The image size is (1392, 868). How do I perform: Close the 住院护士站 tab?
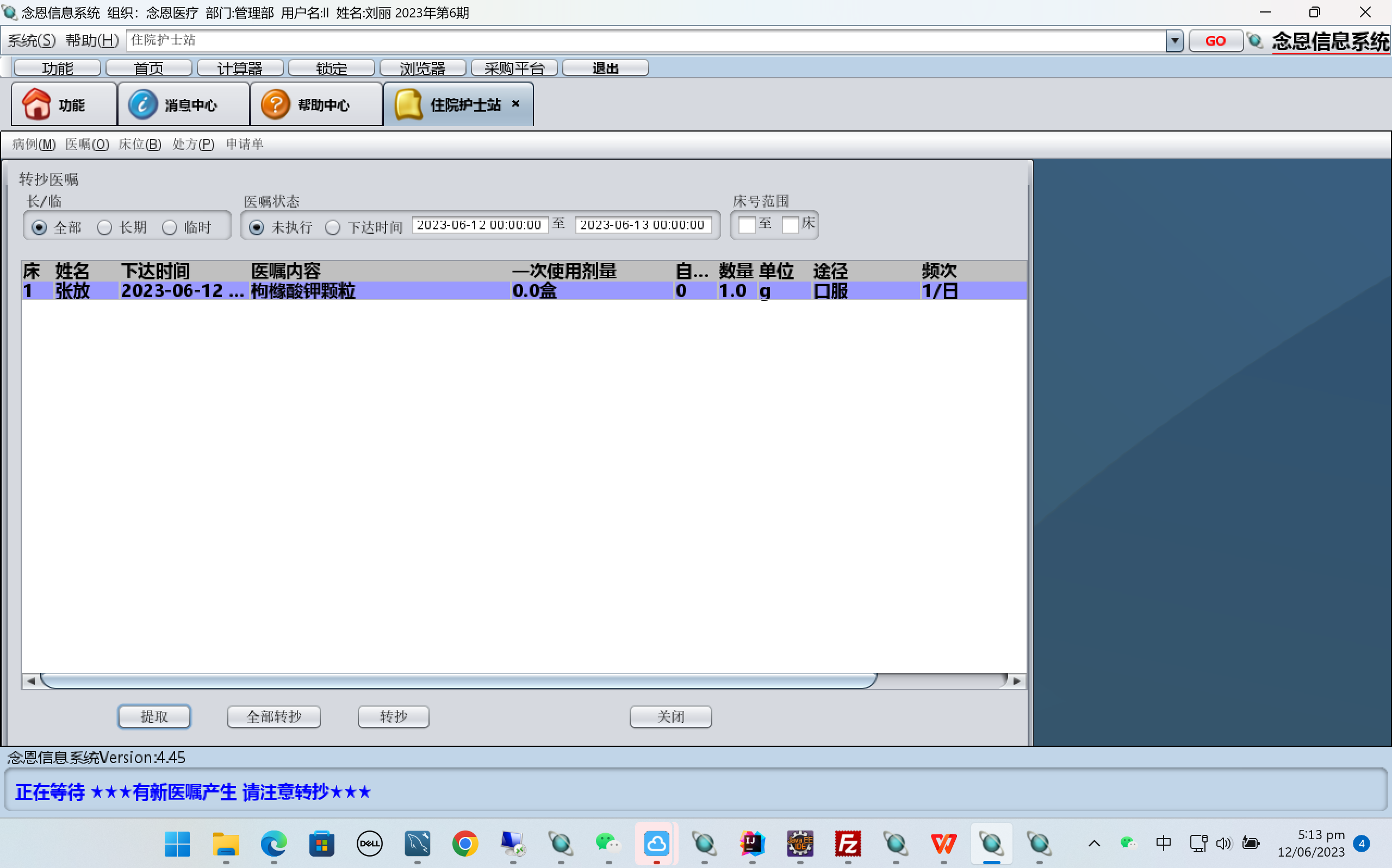coord(515,103)
